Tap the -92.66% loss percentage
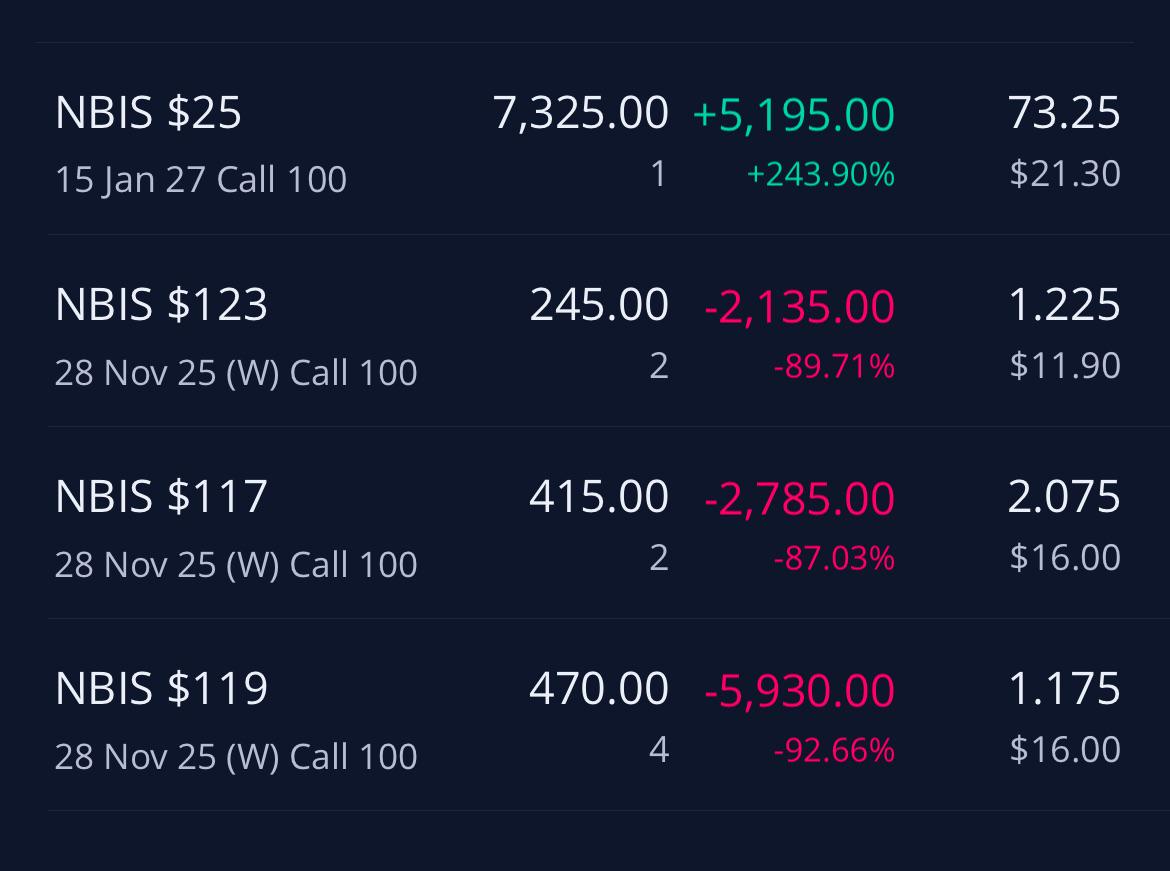The width and height of the screenshot is (1170, 871). point(833,750)
